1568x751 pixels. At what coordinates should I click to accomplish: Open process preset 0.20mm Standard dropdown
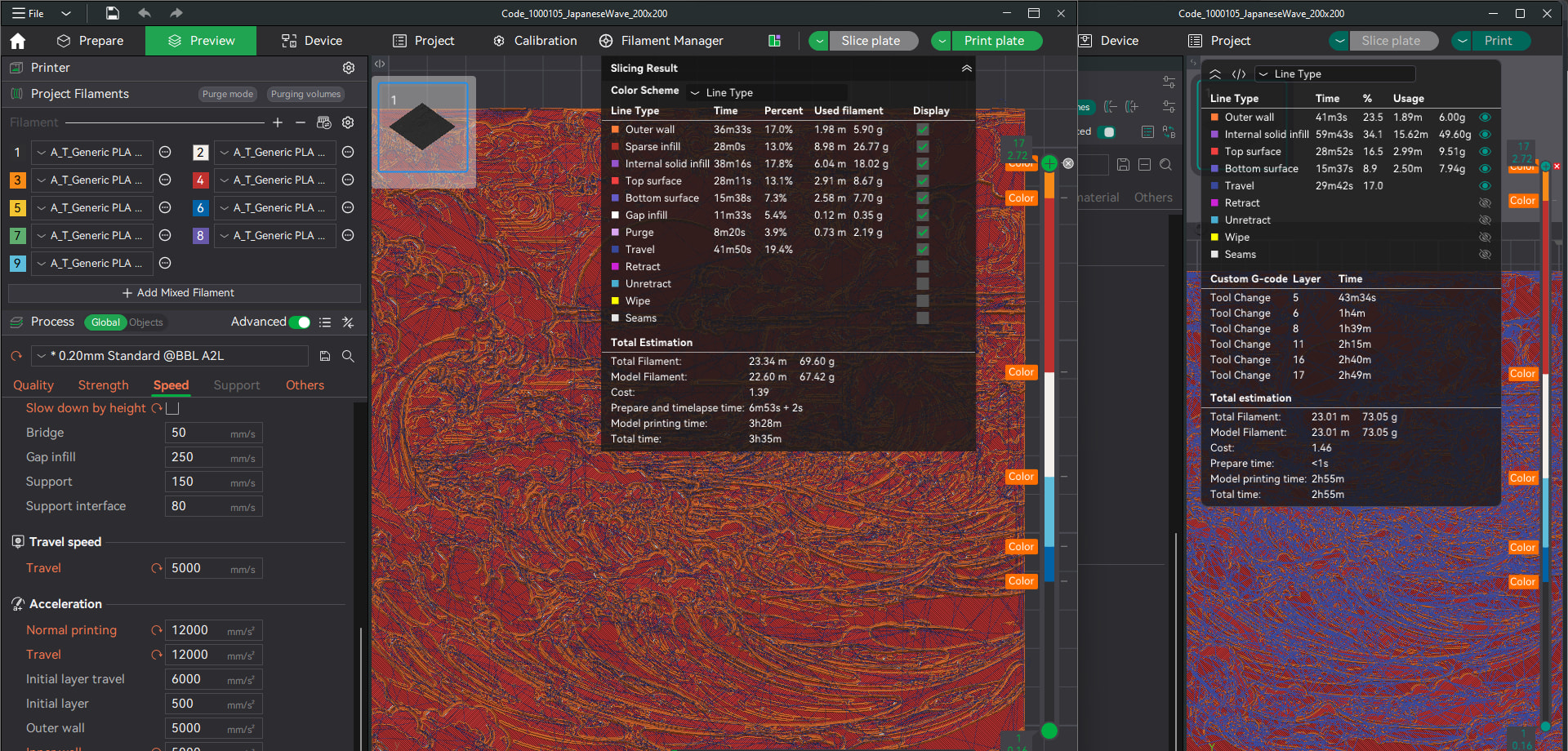(x=170, y=356)
